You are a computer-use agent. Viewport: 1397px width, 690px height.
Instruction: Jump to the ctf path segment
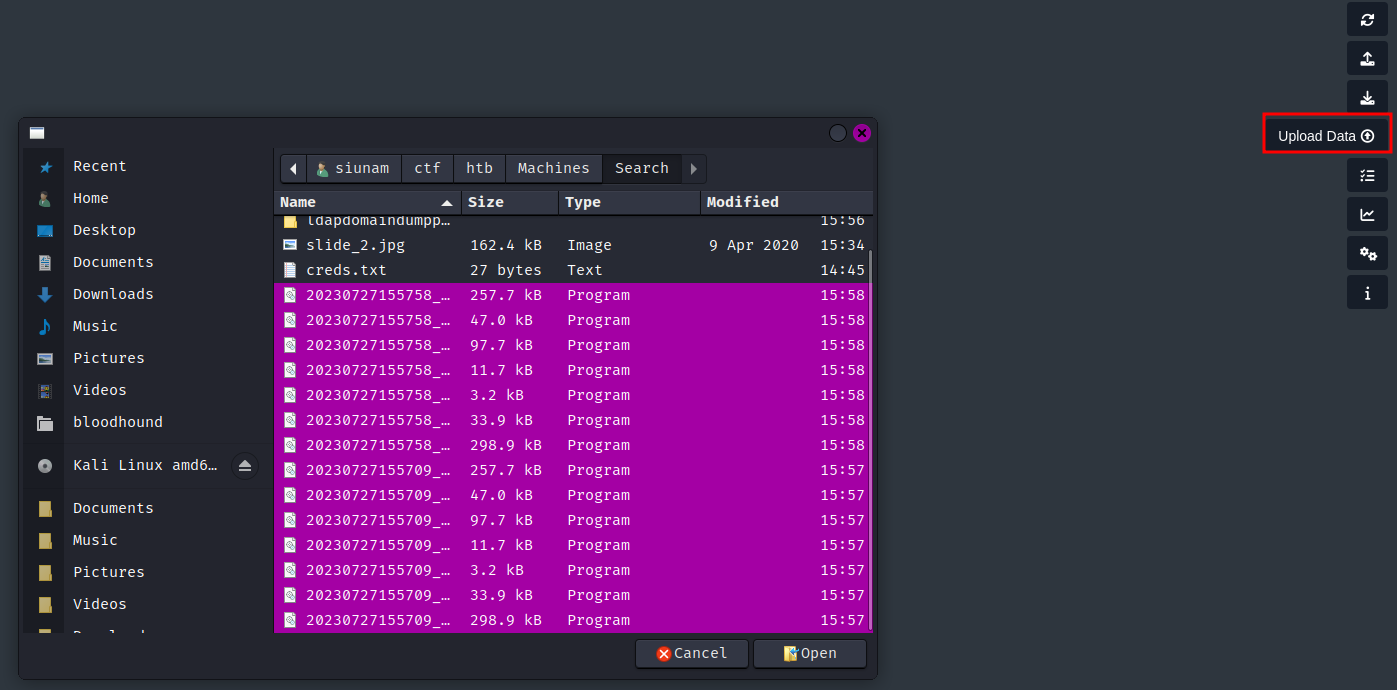(428, 169)
